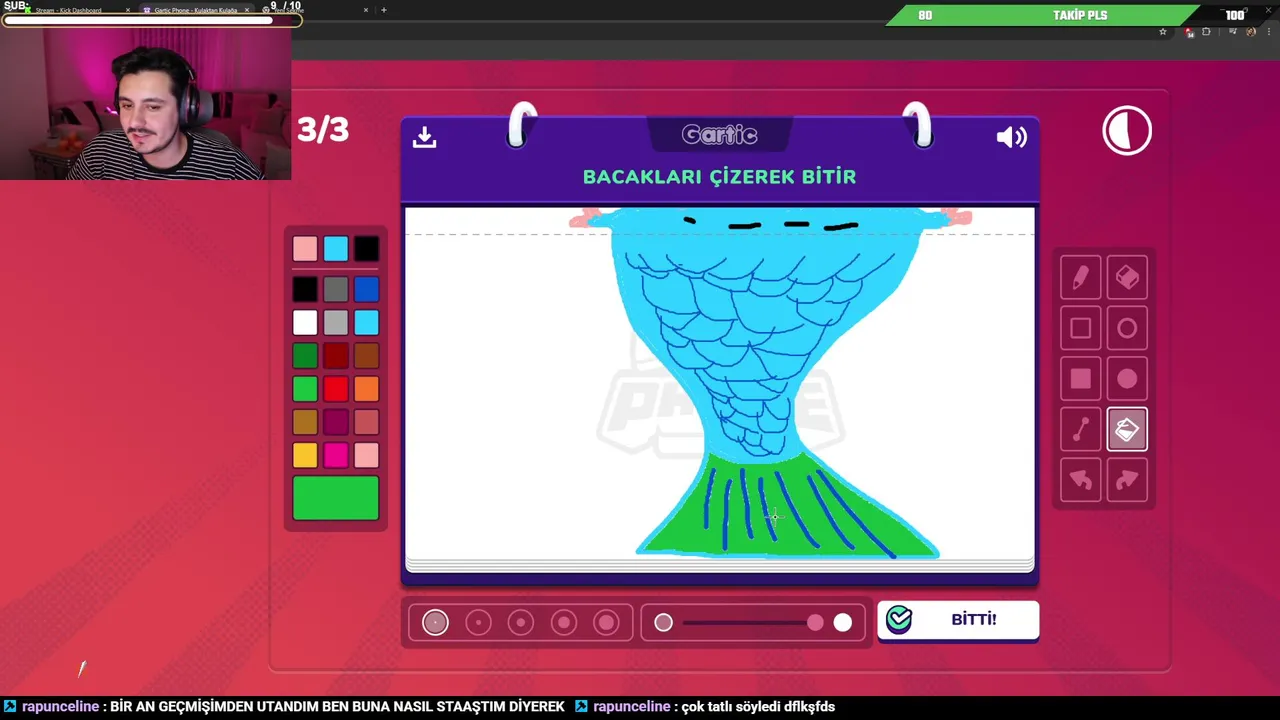The width and height of the screenshot is (1280, 720).
Task: Pick hot pink palette color
Action: pos(336,456)
